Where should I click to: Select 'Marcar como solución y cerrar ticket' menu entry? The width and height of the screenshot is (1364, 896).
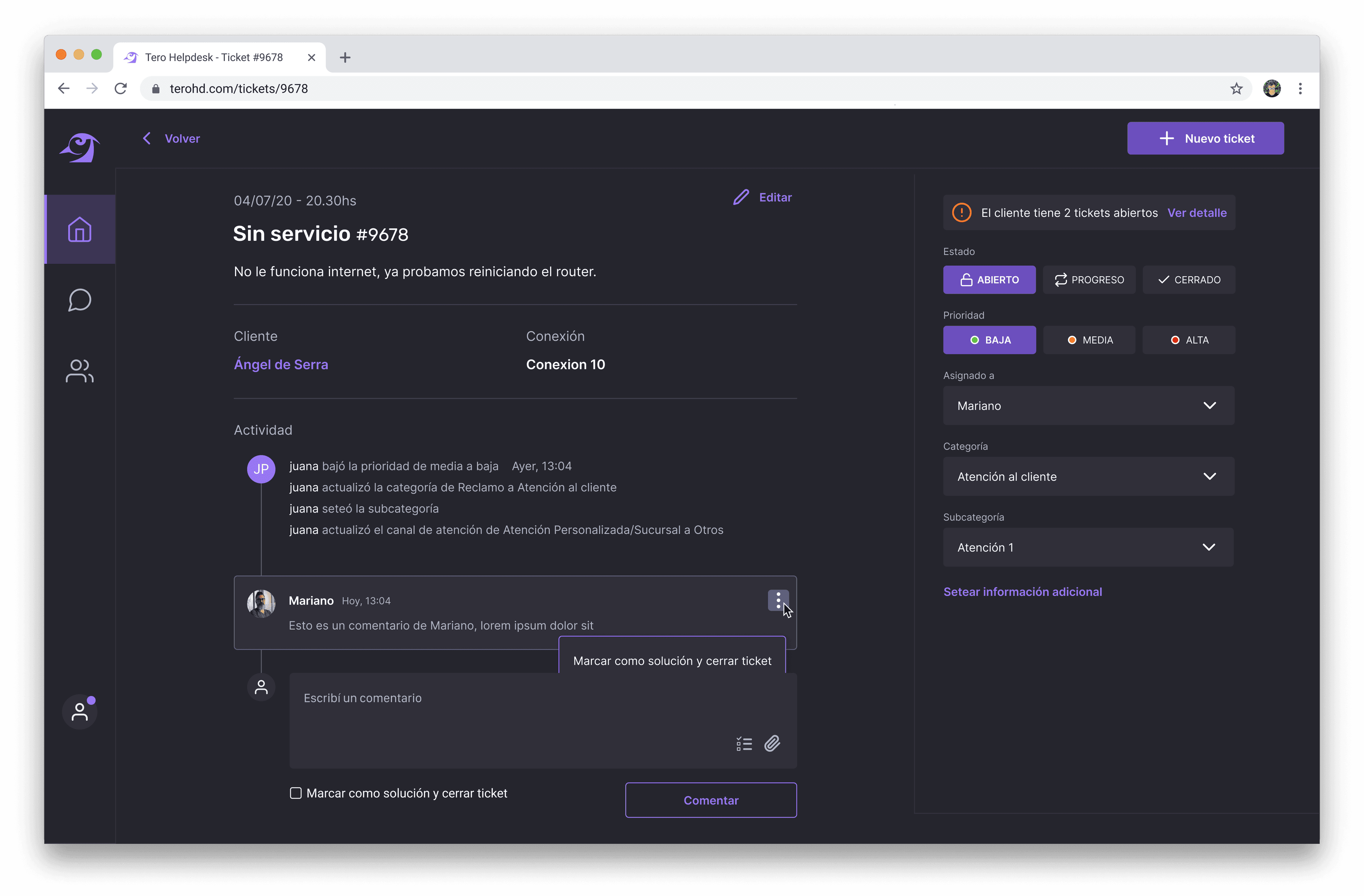(672, 661)
